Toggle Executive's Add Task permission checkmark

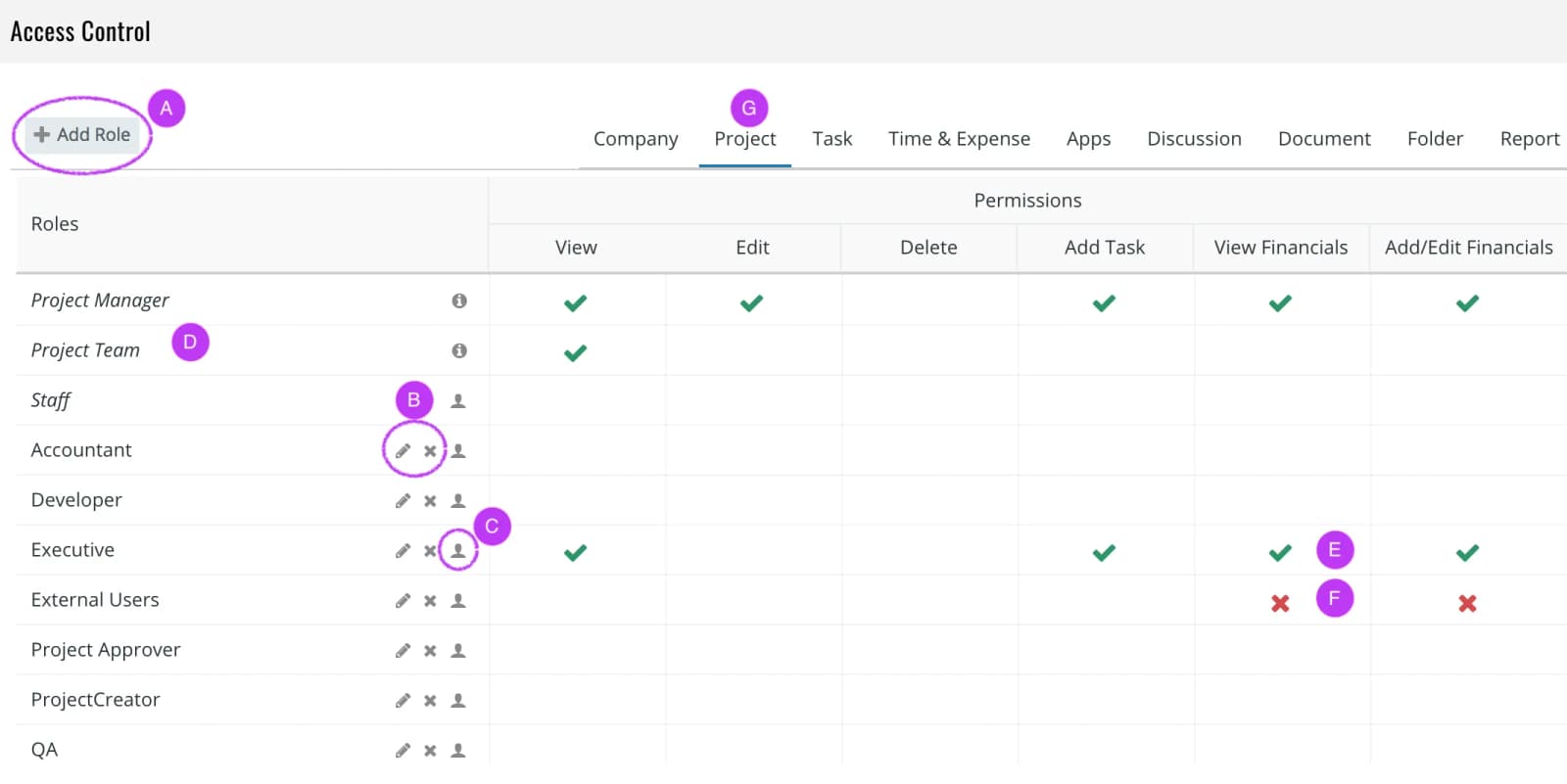1105,553
